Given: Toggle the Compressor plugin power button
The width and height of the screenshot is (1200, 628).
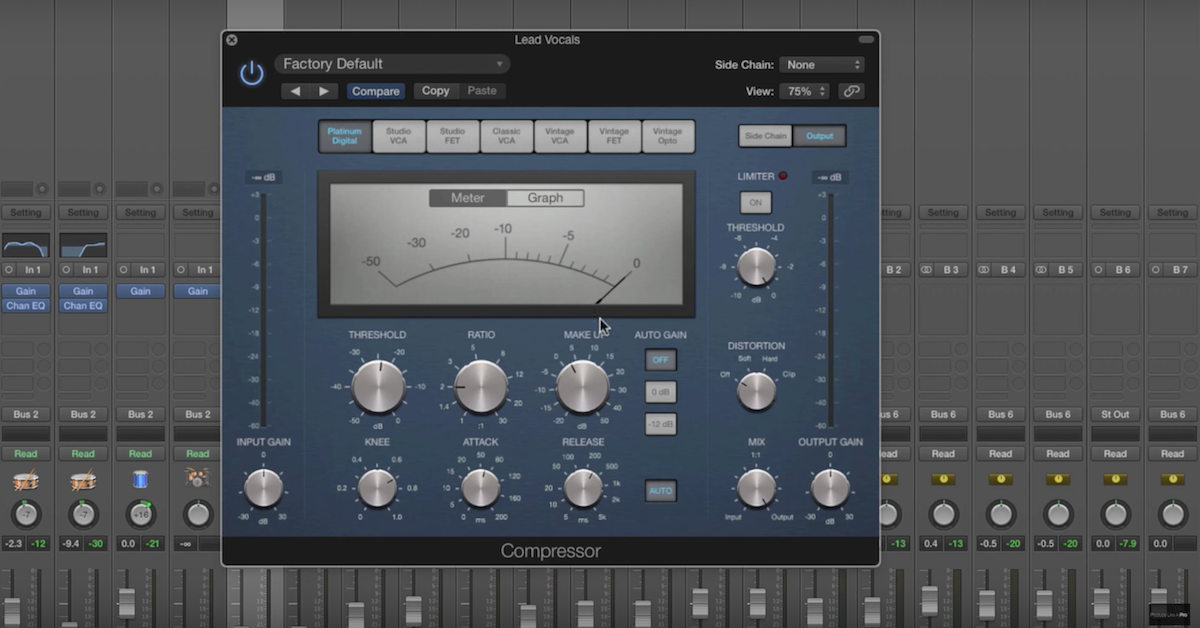Looking at the screenshot, I should pos(251,73).
